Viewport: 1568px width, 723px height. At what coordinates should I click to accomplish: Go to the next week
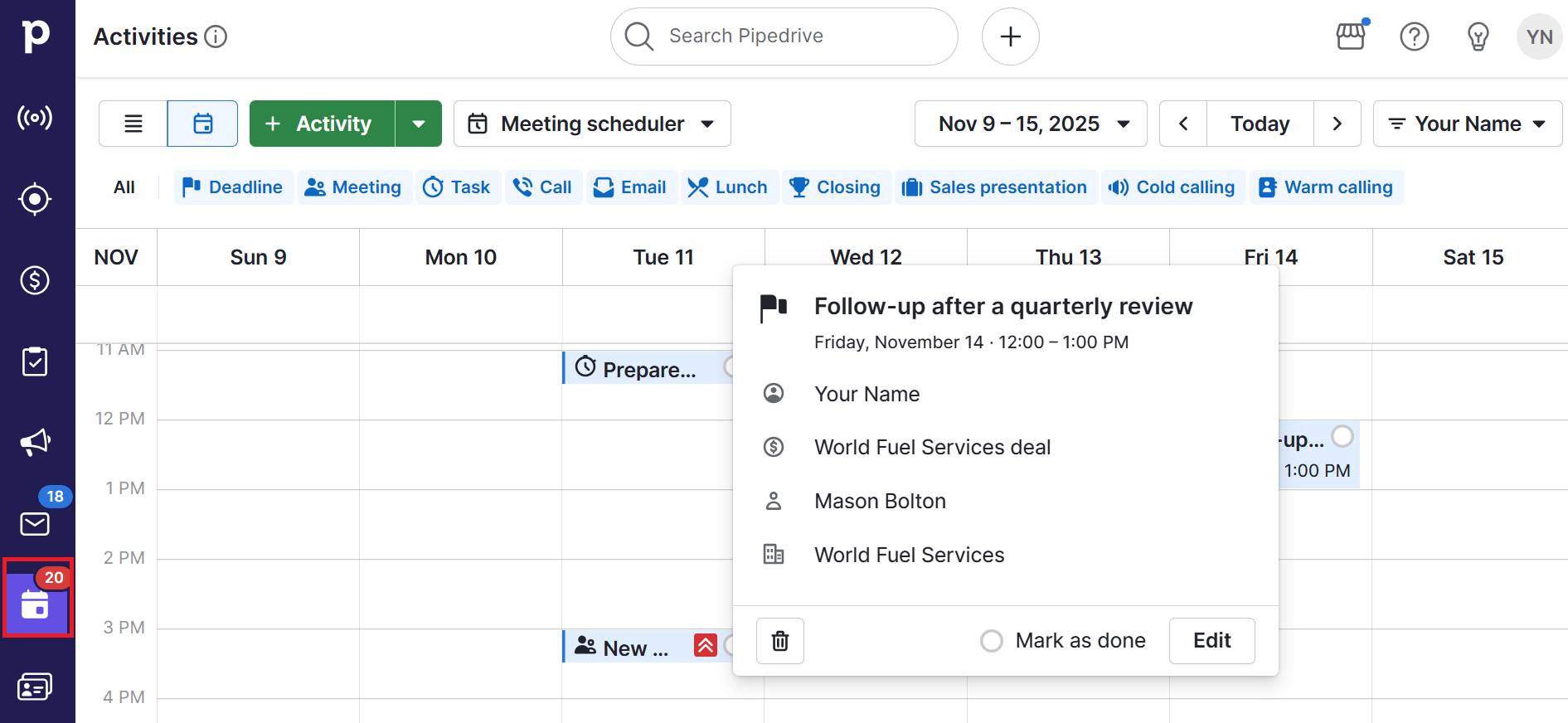click(x=1337, y=124)
